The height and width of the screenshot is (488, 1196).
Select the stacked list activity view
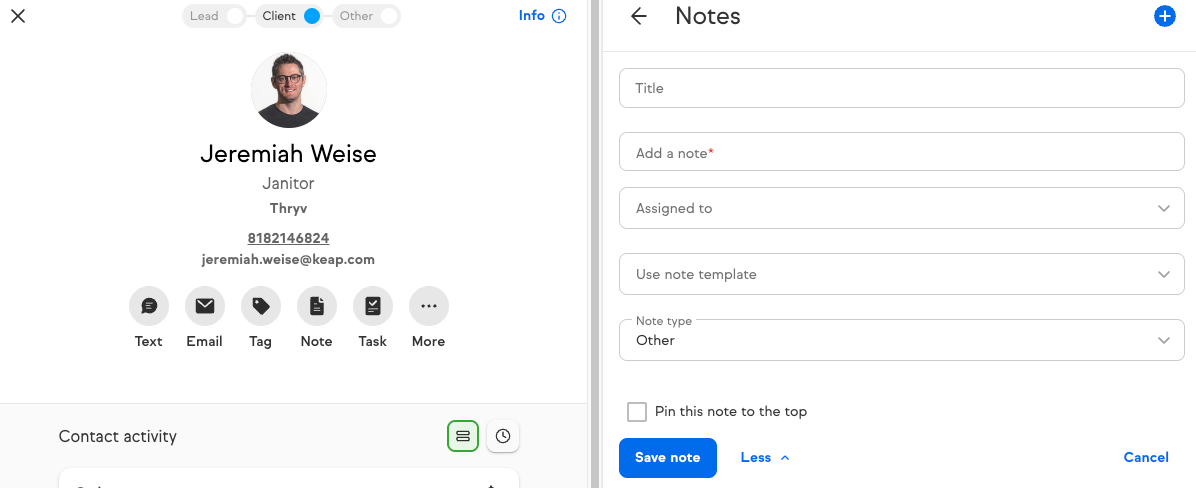click(x=462, y=436)
